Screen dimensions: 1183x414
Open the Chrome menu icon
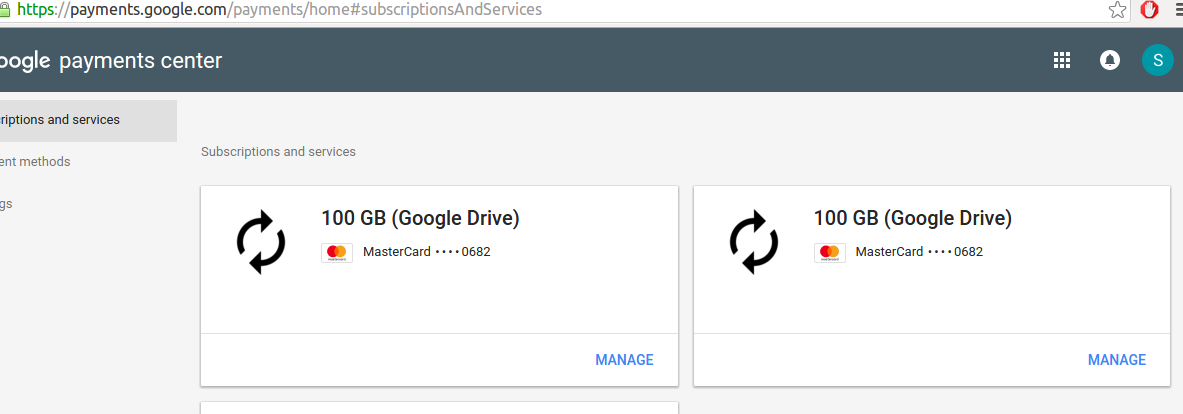tap(1178, 10)
